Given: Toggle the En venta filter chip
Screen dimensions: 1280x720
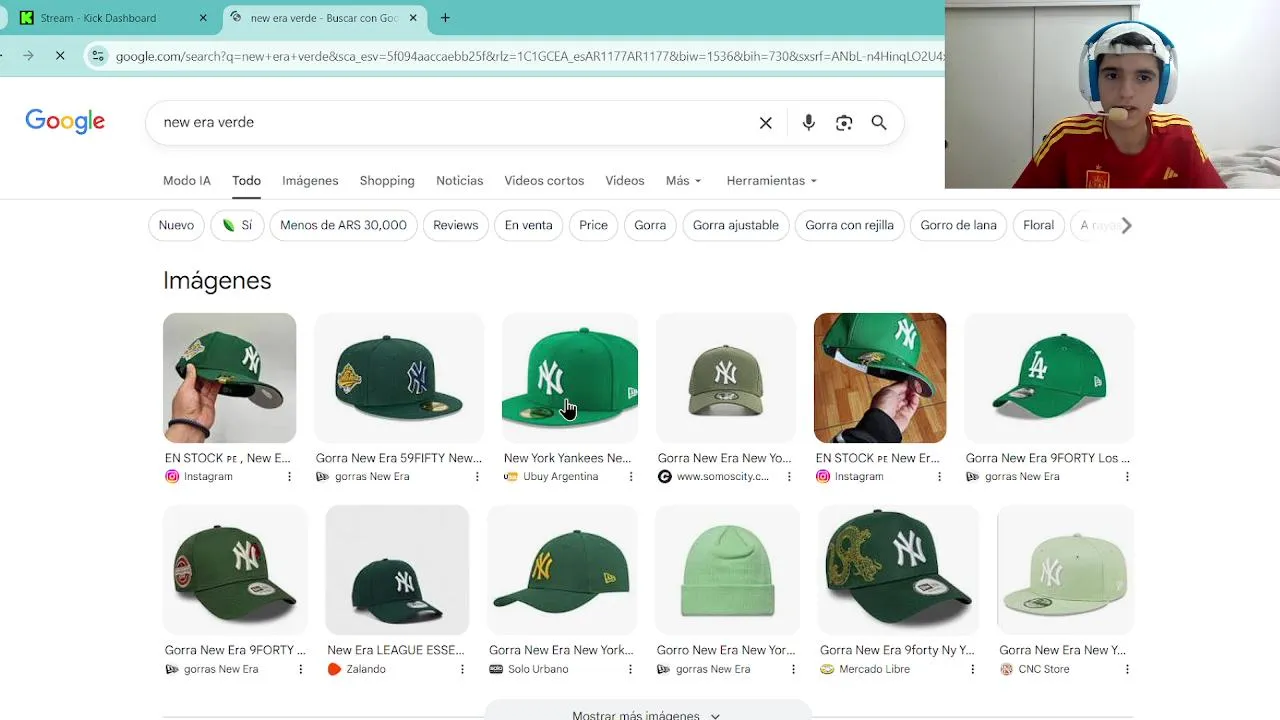Looking at the screenshot, I should pyautogui.click(x=528, y=225).
